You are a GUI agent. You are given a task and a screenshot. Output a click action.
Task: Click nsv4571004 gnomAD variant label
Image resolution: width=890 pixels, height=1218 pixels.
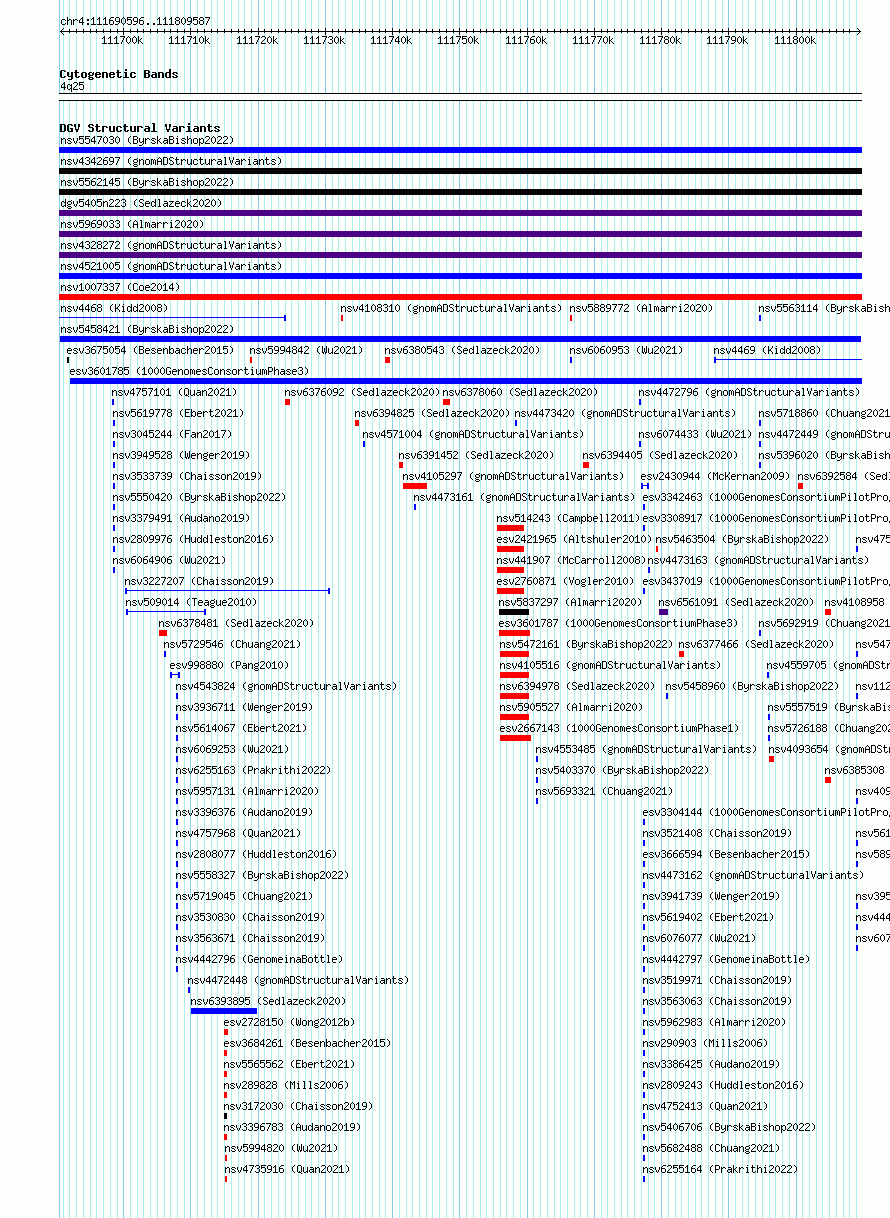[x=473, y=434]
